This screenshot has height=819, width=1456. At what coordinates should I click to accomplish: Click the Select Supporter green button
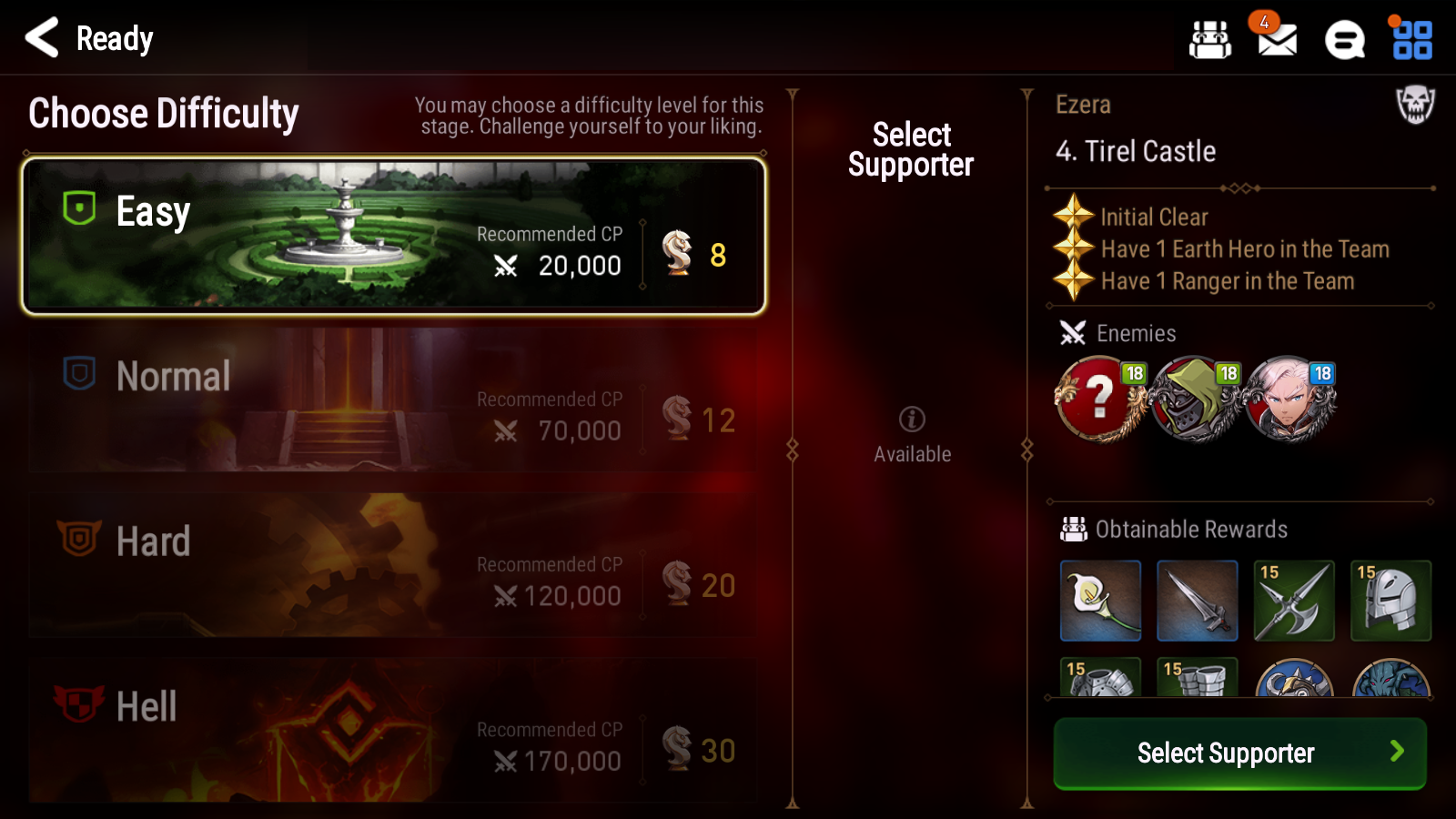pos(1239,753)
